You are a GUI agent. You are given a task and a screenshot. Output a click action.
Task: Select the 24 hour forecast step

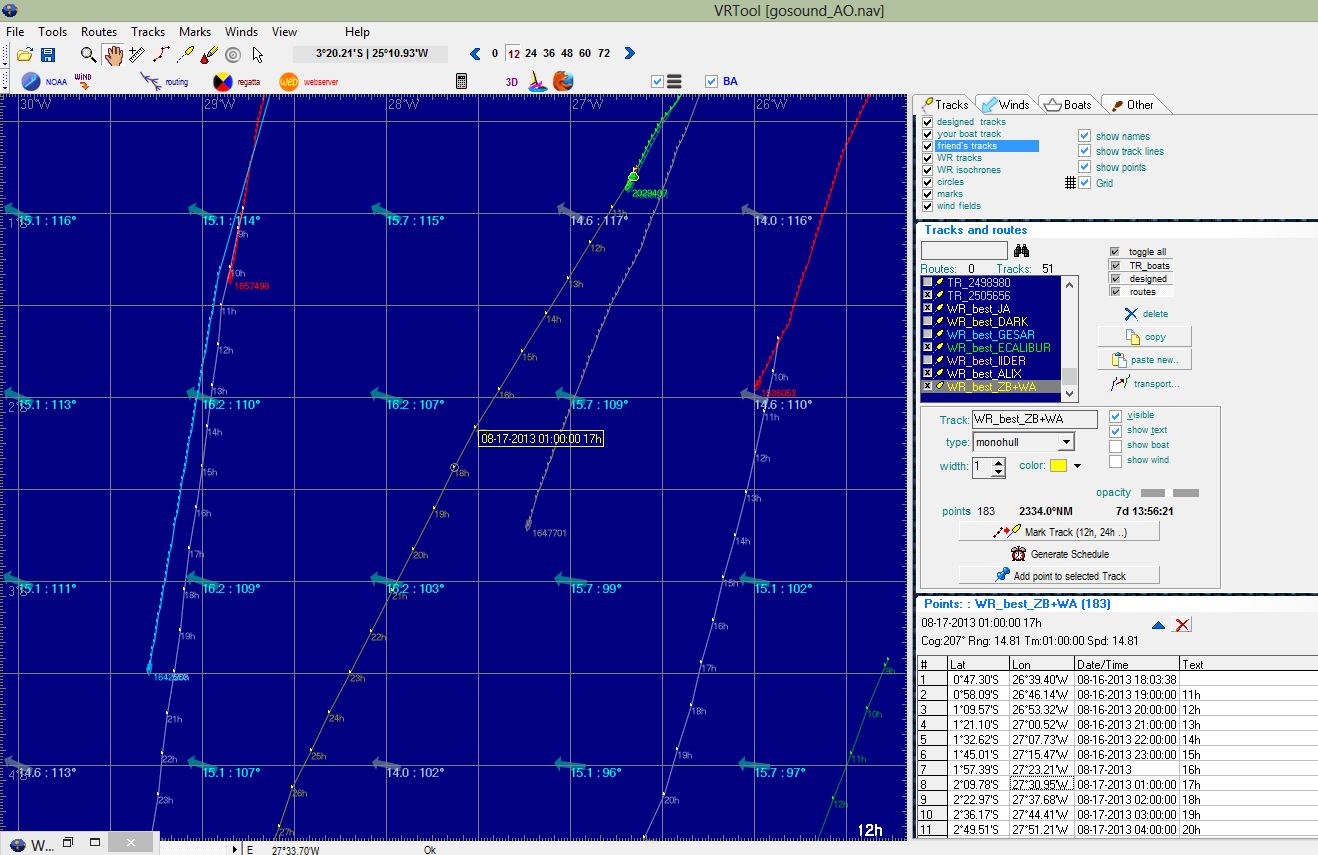coord(530,54)
